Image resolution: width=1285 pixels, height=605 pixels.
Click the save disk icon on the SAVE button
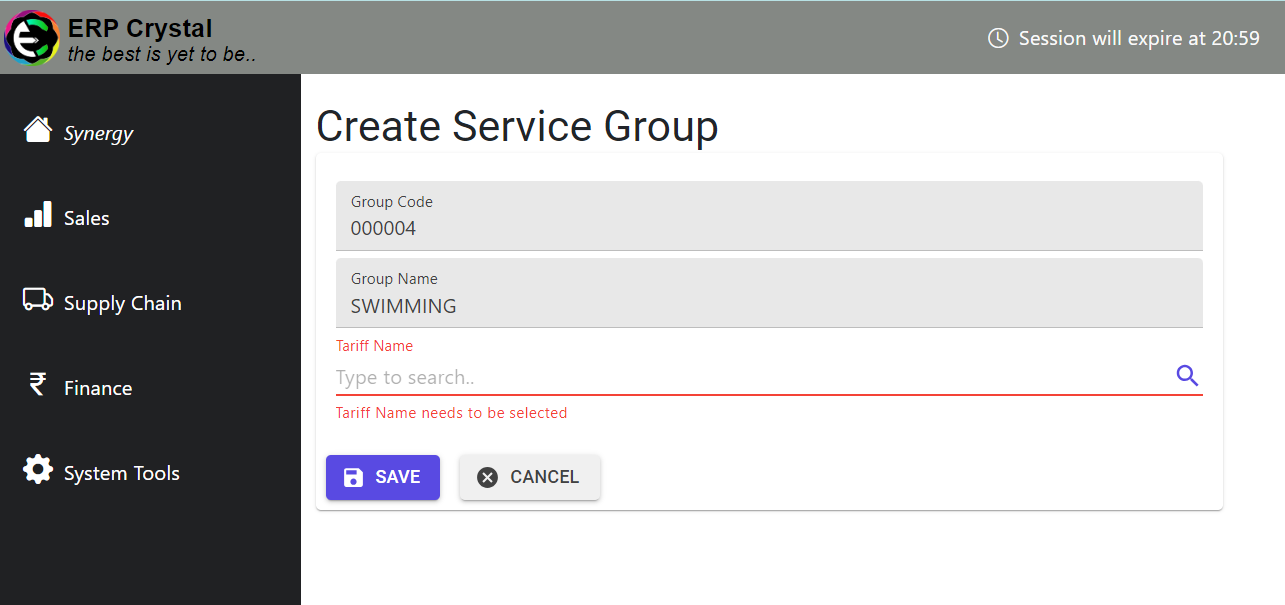point(352,477)
